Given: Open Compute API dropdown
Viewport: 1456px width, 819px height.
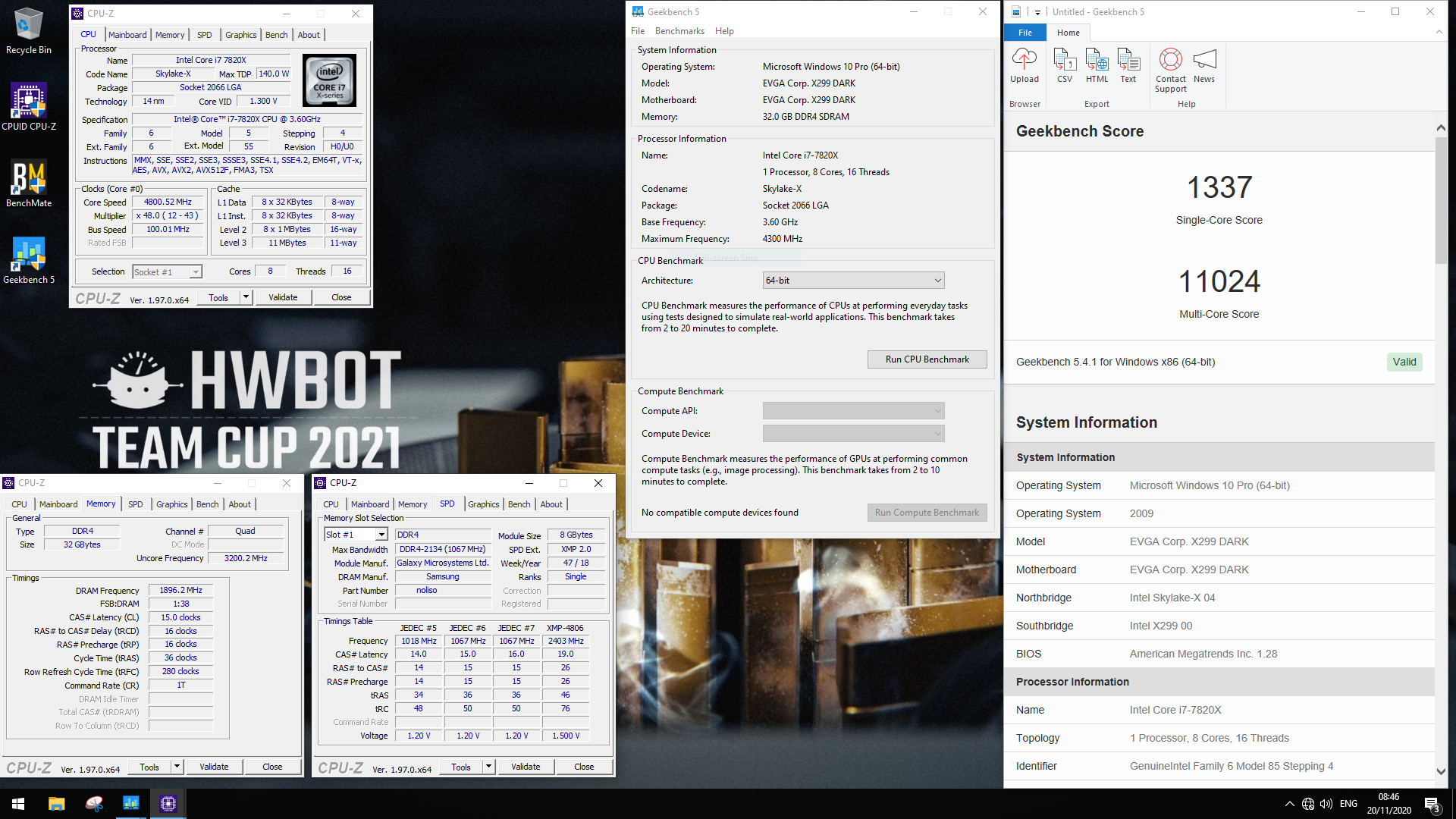Looking at the screenshot, I should tap(853, 411).
